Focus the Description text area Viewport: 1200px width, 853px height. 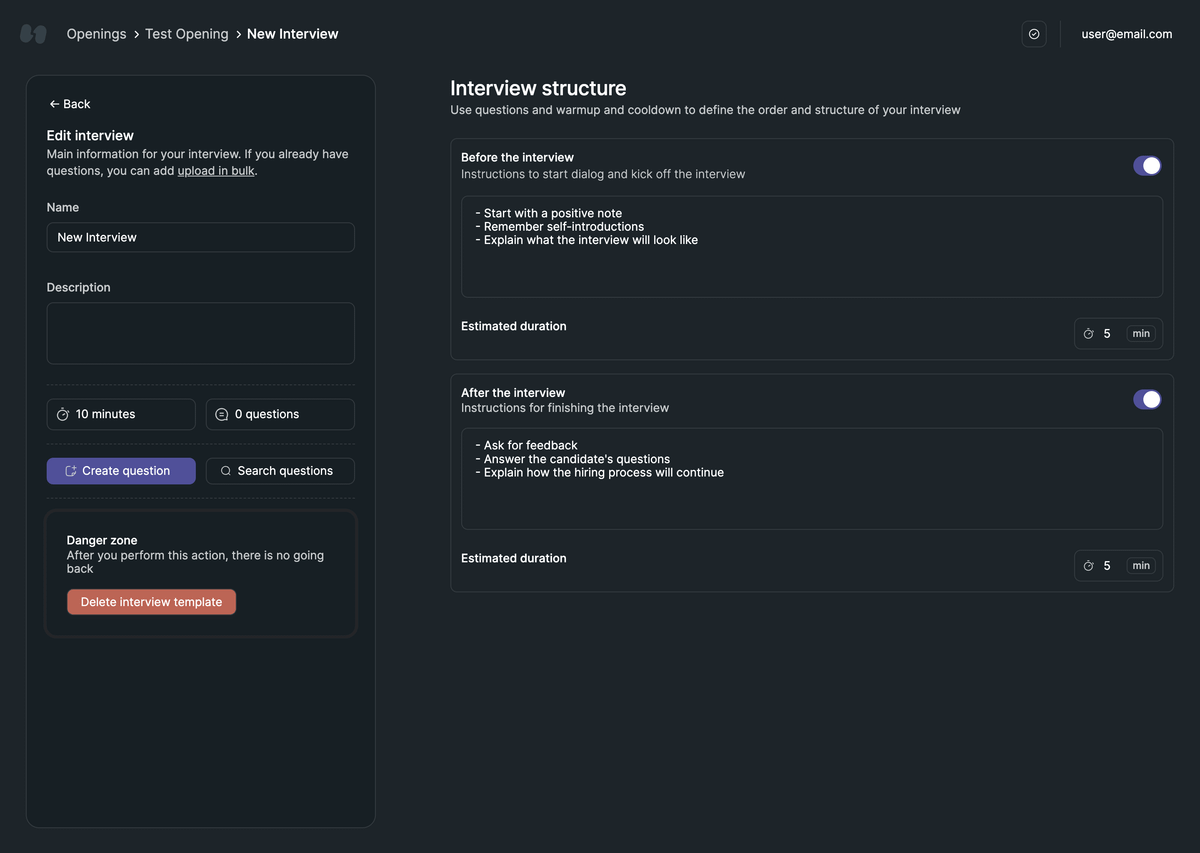pyautogui.click(x=200, y=333)
